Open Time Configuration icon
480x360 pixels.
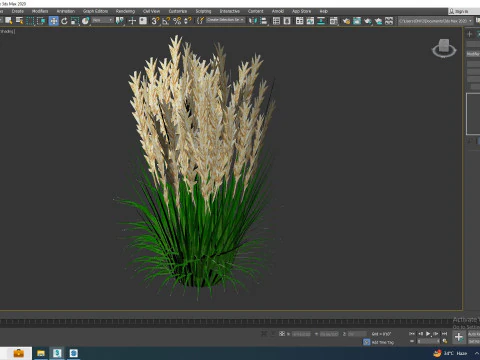pos(444,341)
